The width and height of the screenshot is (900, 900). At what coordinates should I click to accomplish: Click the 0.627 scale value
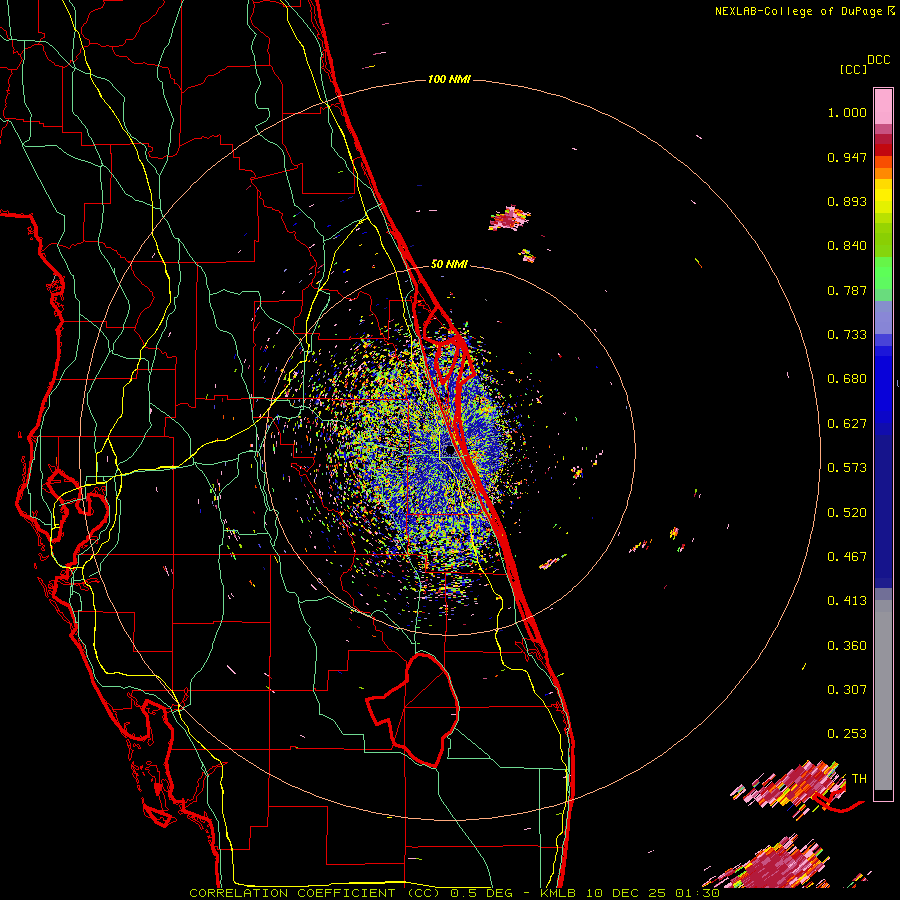click(x=847, y=424)
